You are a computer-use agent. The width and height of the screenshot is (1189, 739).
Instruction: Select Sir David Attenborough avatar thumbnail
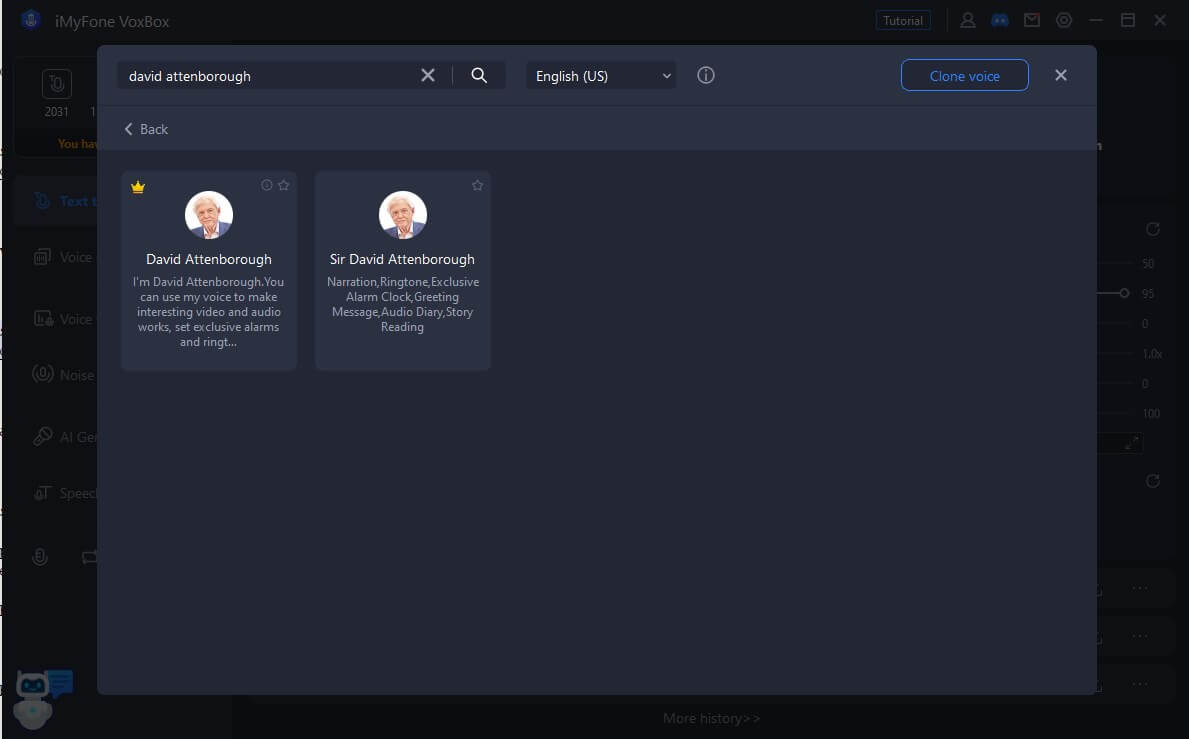pos(403,214)
